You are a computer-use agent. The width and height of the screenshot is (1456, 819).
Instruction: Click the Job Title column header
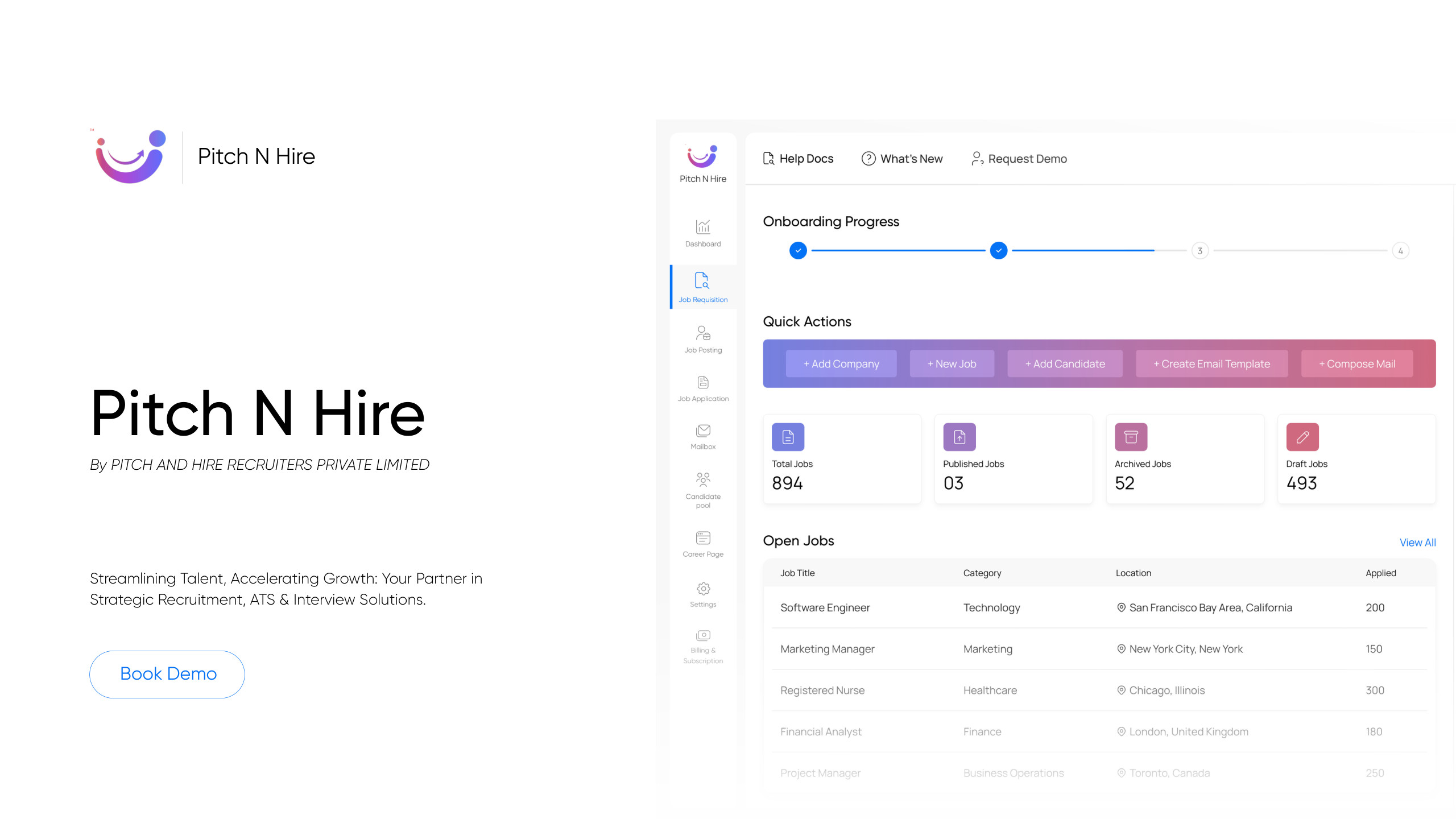(x=797, y=573)
